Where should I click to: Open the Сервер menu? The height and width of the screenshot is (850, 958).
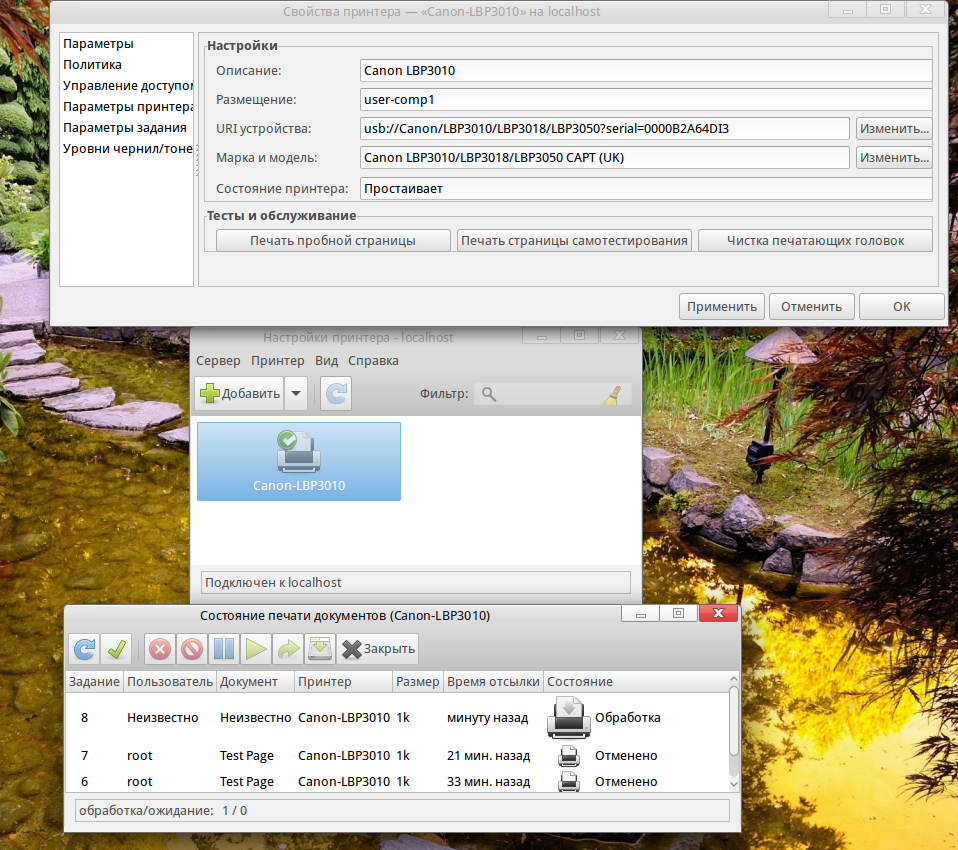218,361
